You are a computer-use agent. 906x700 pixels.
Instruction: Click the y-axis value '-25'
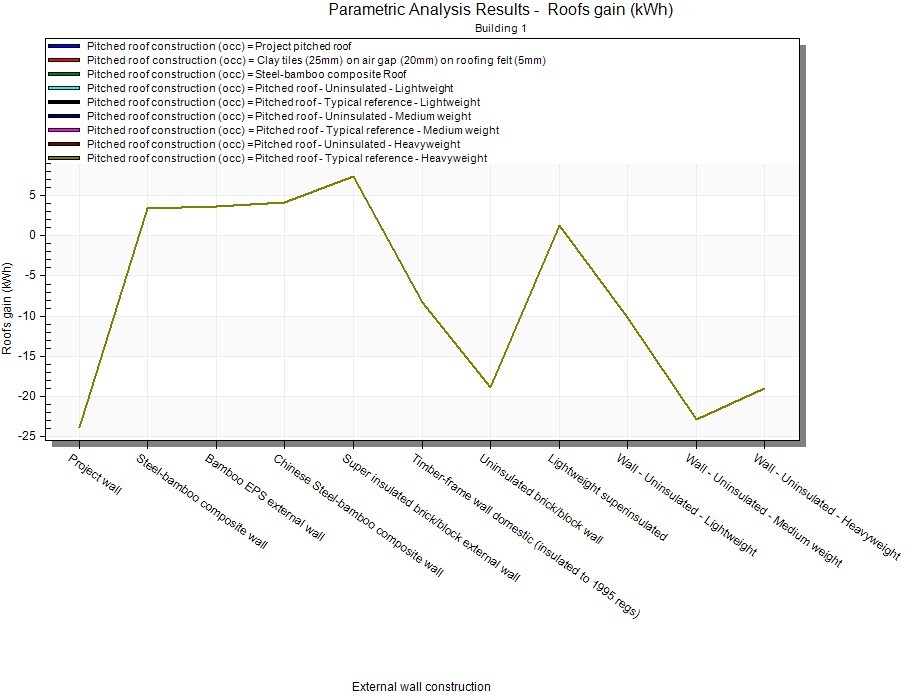pos(28,436)
